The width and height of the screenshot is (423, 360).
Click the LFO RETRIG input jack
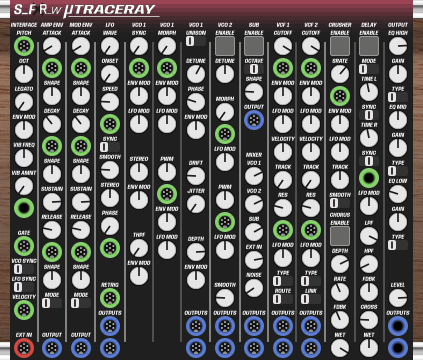click(110, 298)
